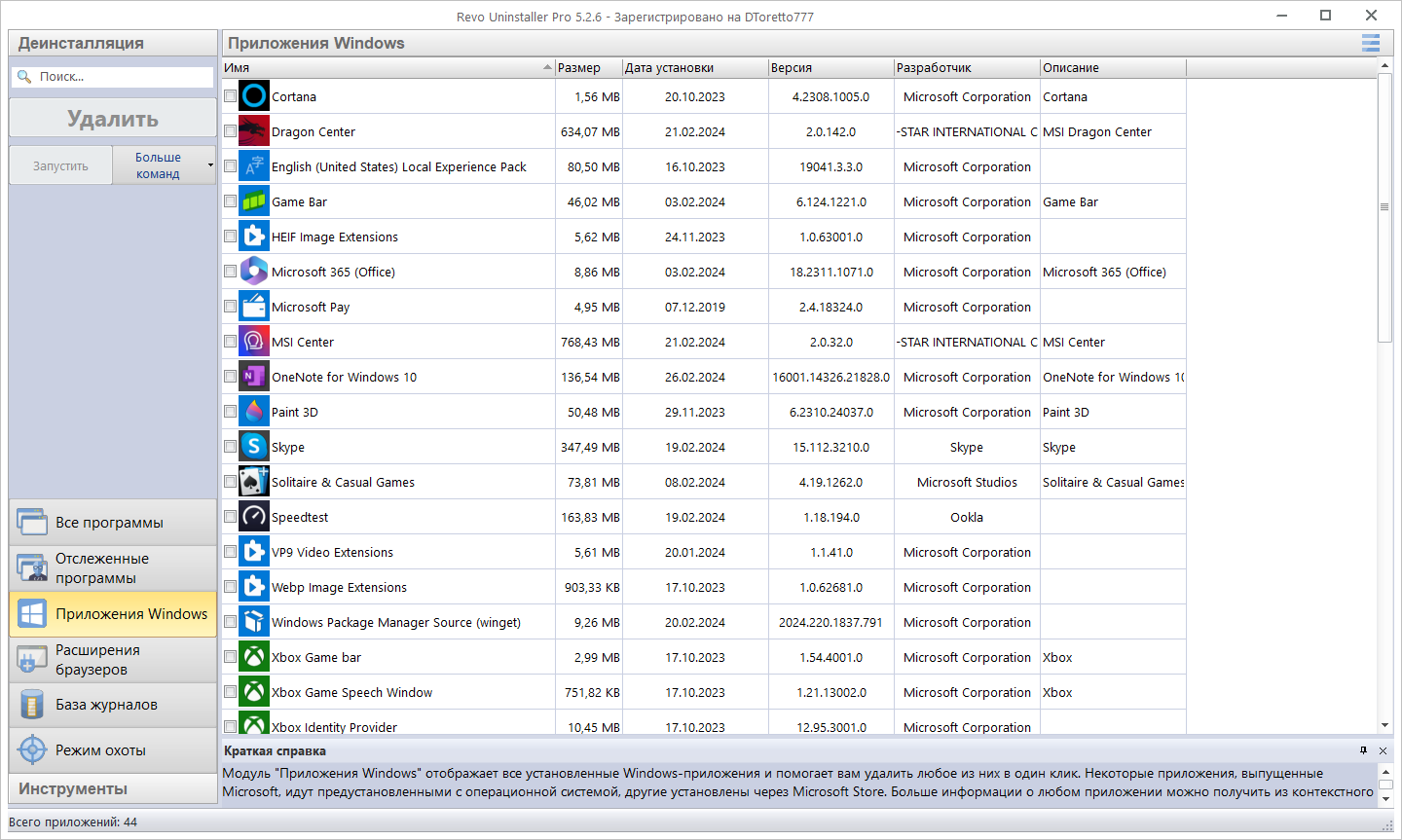Click the Speedtest app icon
1402x840 pixels.
tap(254, 517)
